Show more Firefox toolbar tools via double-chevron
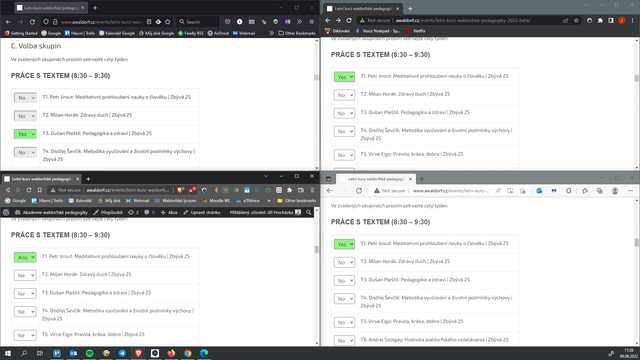Image resolution: width=640 pixels, height=360 pixels. 300,22
